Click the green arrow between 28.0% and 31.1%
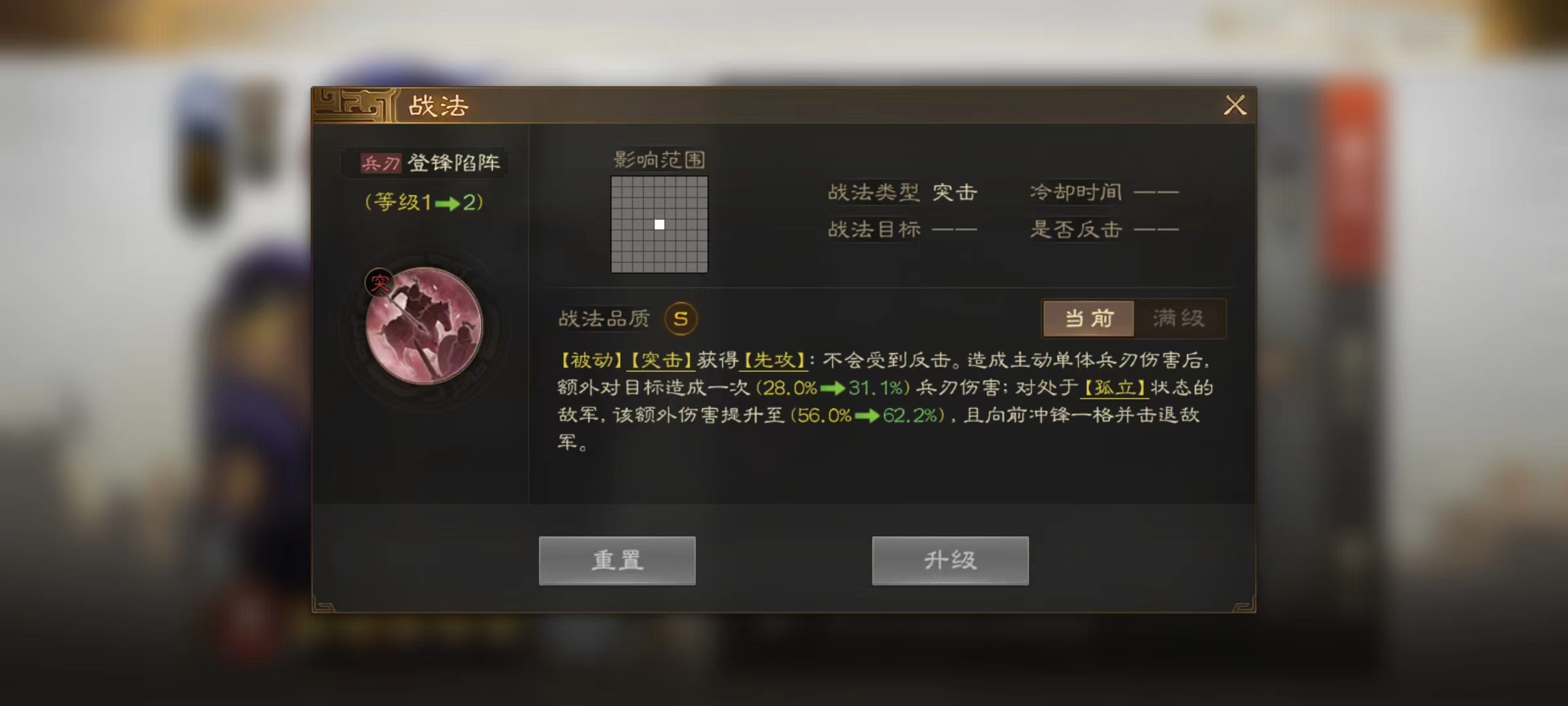The image size is (1568, 706). point(833,388)
